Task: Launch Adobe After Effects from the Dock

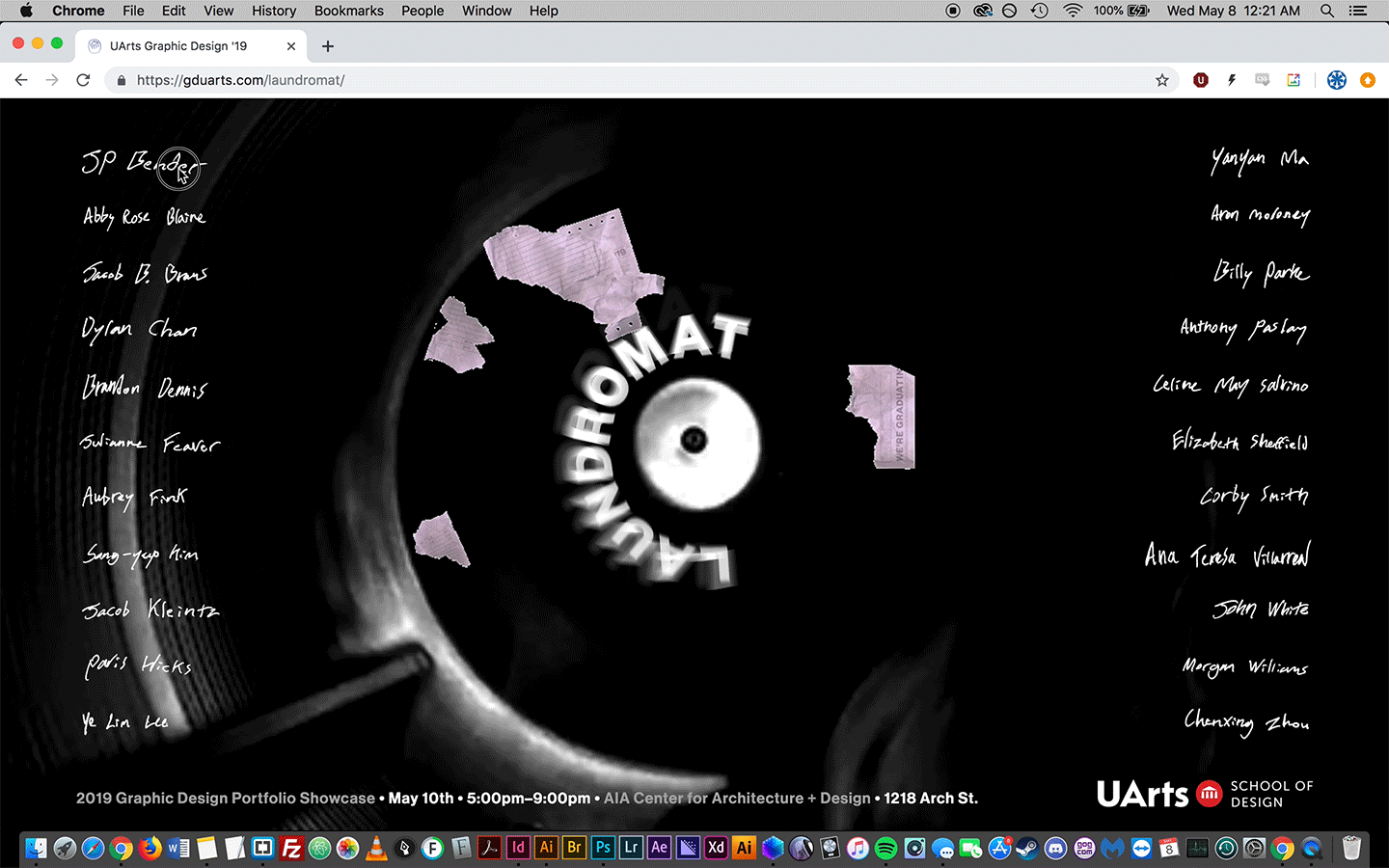Action: (659, 848)
